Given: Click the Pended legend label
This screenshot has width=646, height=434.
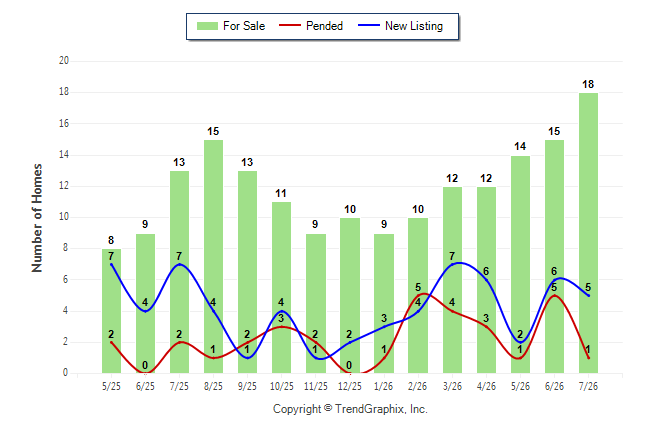Looking at the screenshot, I should pos(324,26).
